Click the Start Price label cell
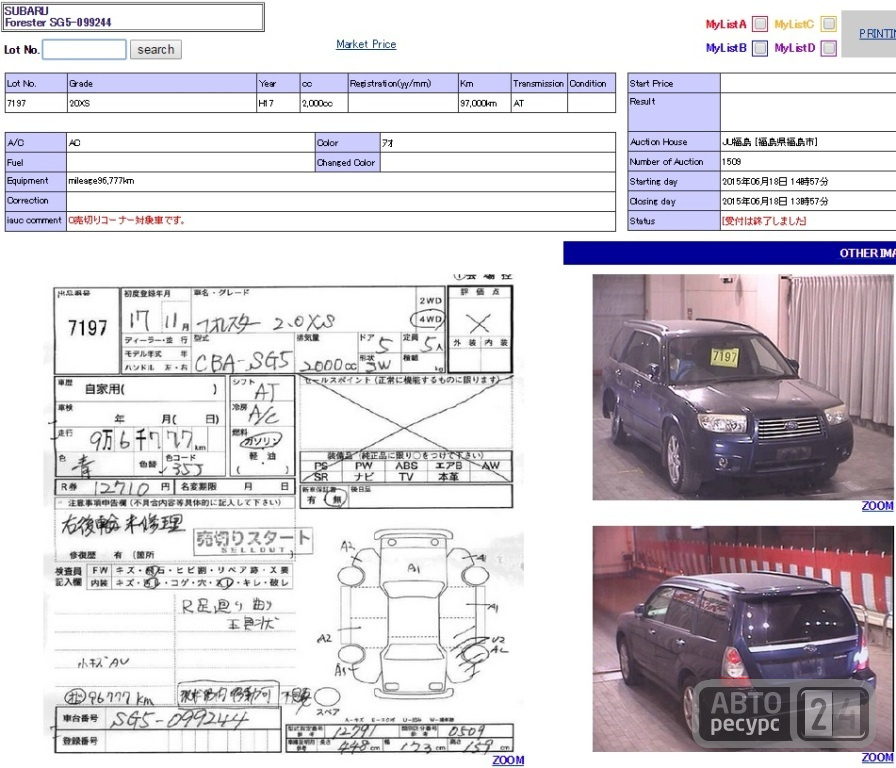896x768 pixels. [x=674, y=83]
